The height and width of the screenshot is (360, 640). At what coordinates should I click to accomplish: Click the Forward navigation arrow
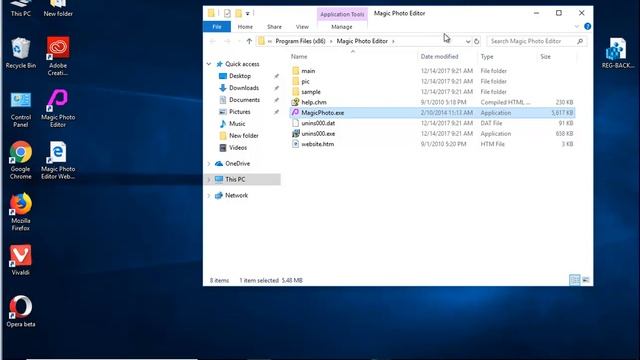(227, 41)
